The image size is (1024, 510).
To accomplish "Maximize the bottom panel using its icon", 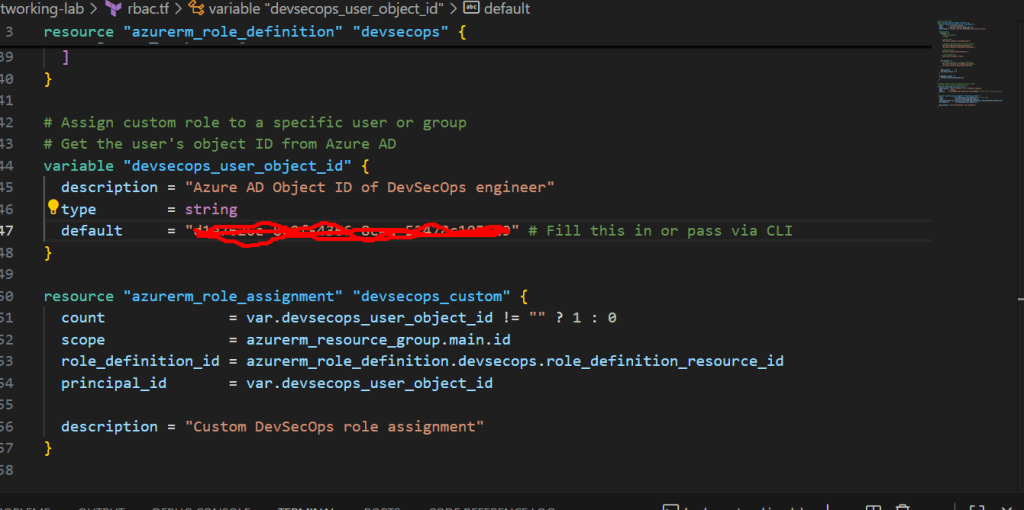I will (x=978, y=507).
